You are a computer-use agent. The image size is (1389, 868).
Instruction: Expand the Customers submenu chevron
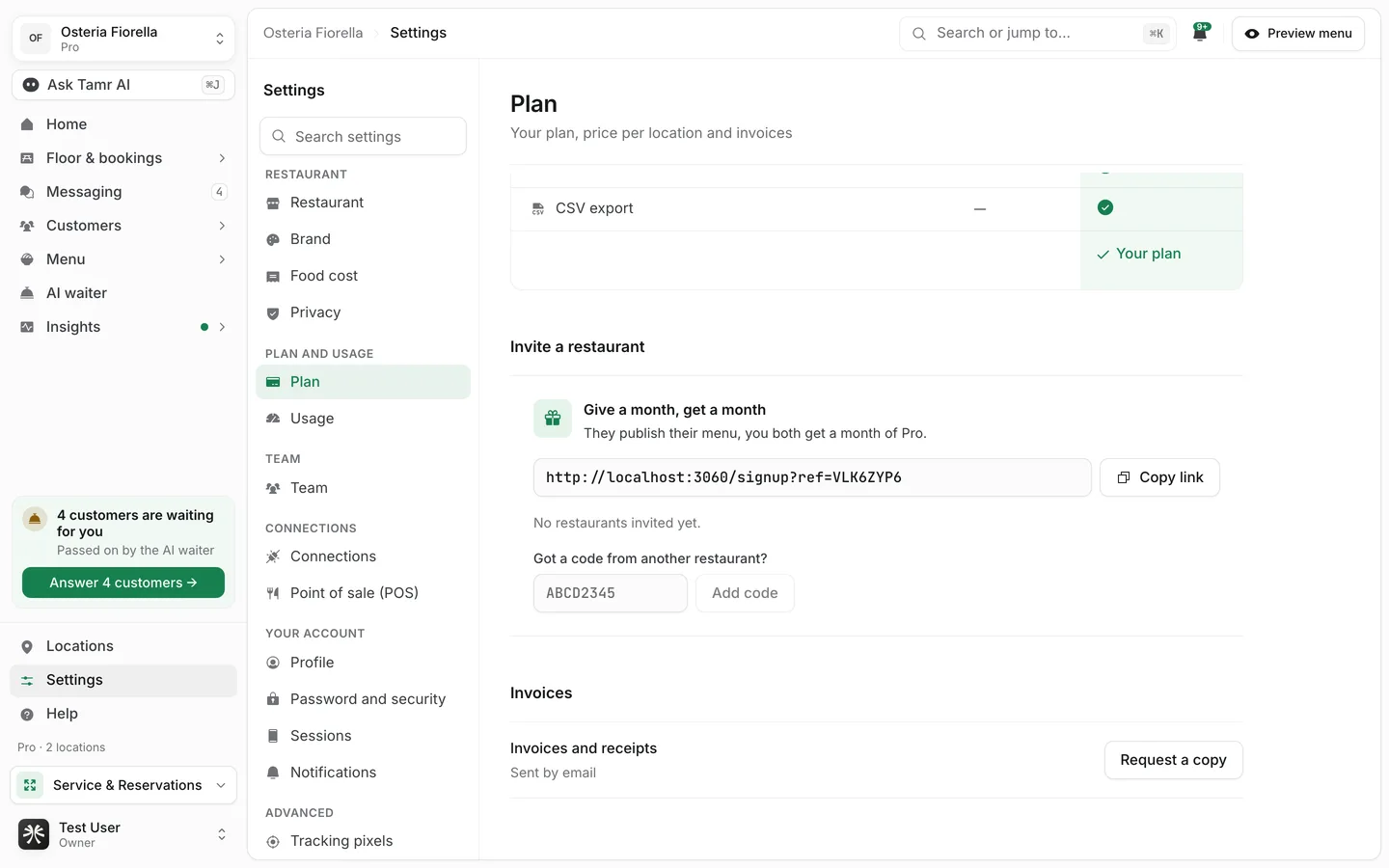click(222, 226)
